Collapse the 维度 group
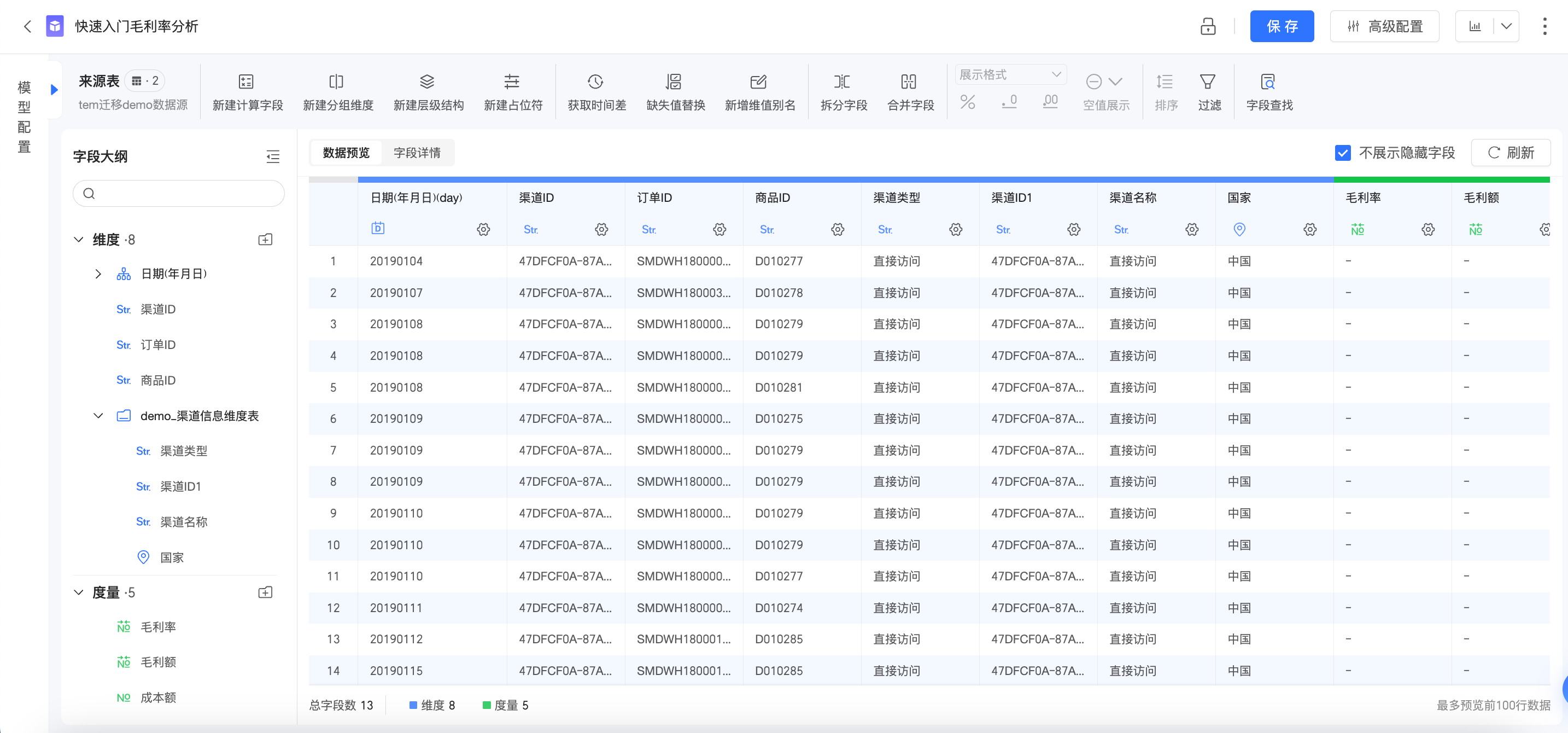The width and height of the screenshot is (1568, 733). (79, 239)
